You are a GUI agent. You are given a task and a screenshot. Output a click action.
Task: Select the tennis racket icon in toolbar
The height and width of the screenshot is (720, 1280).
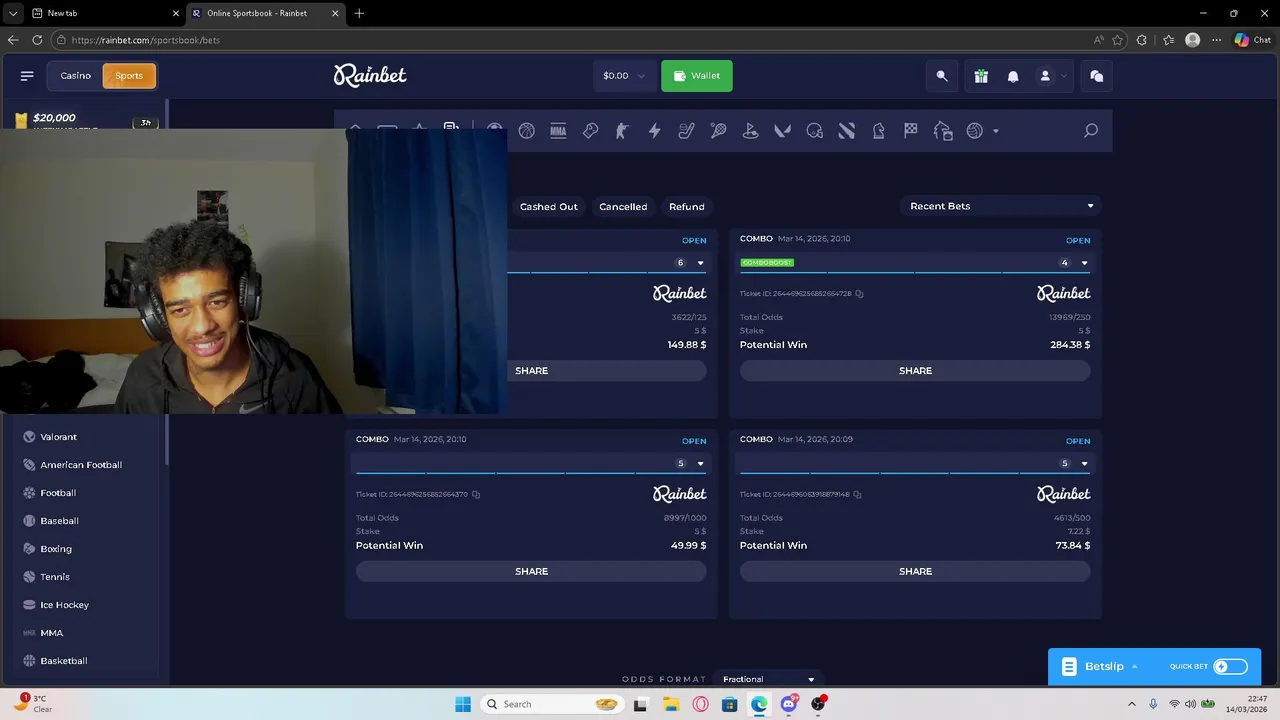click(x=718, y=131)
